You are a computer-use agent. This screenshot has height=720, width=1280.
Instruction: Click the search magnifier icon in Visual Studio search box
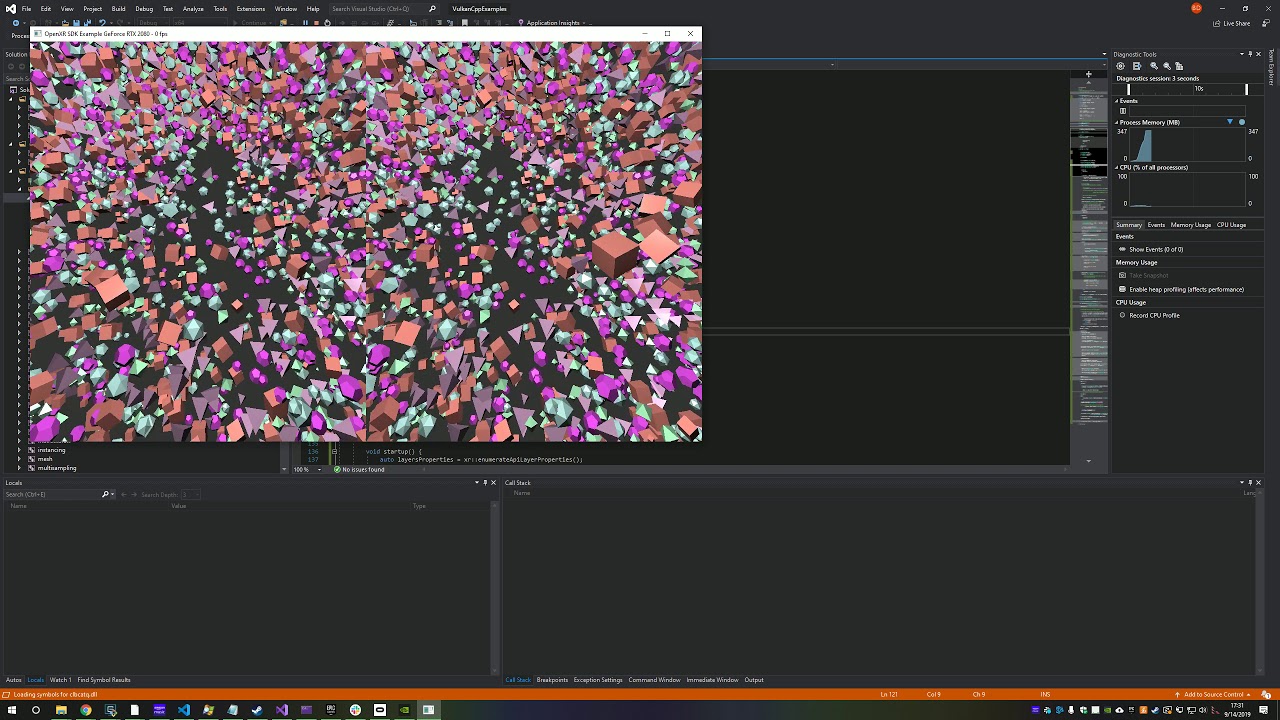tap(432, 9)
